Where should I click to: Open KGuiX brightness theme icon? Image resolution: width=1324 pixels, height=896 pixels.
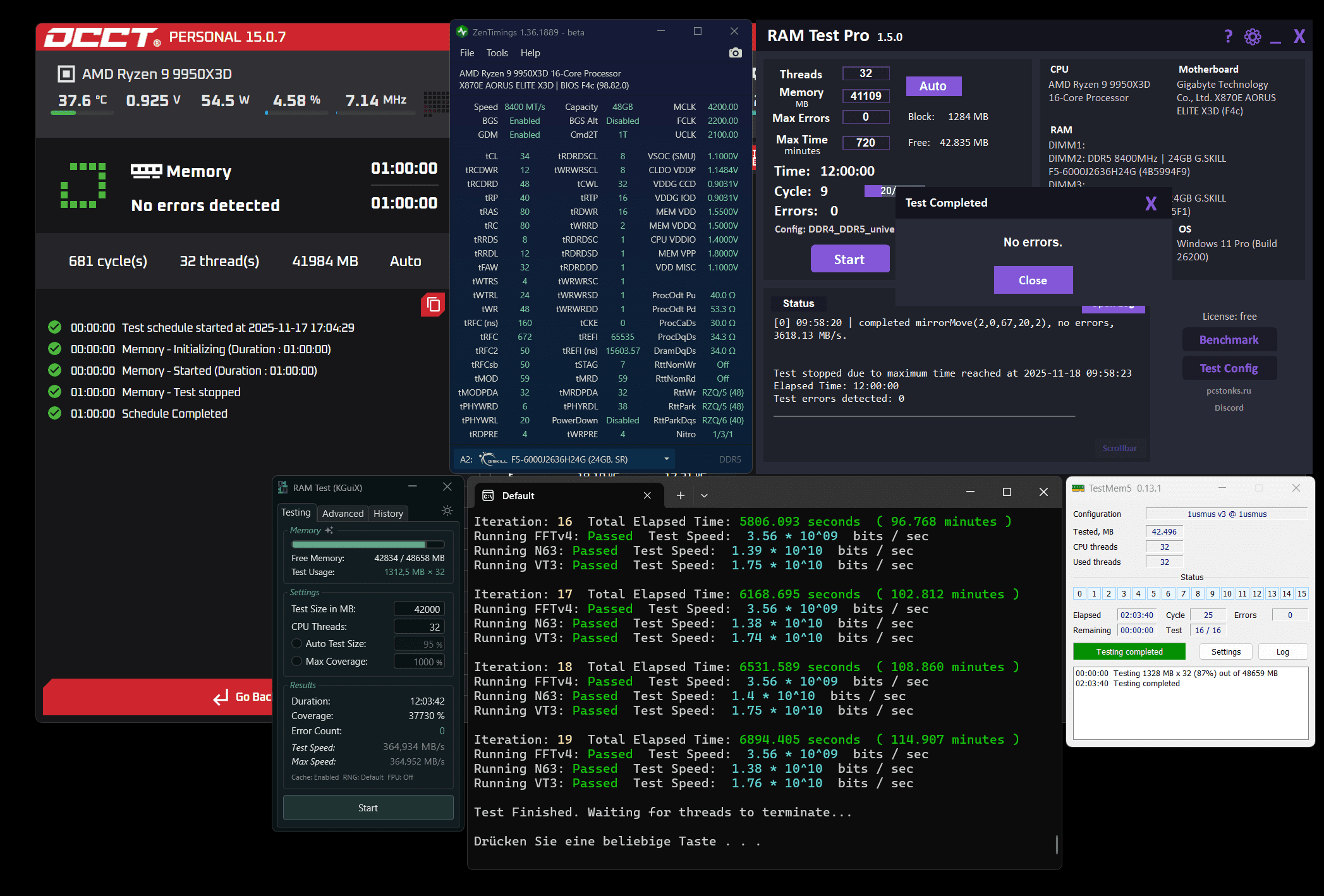coord(447,511)
